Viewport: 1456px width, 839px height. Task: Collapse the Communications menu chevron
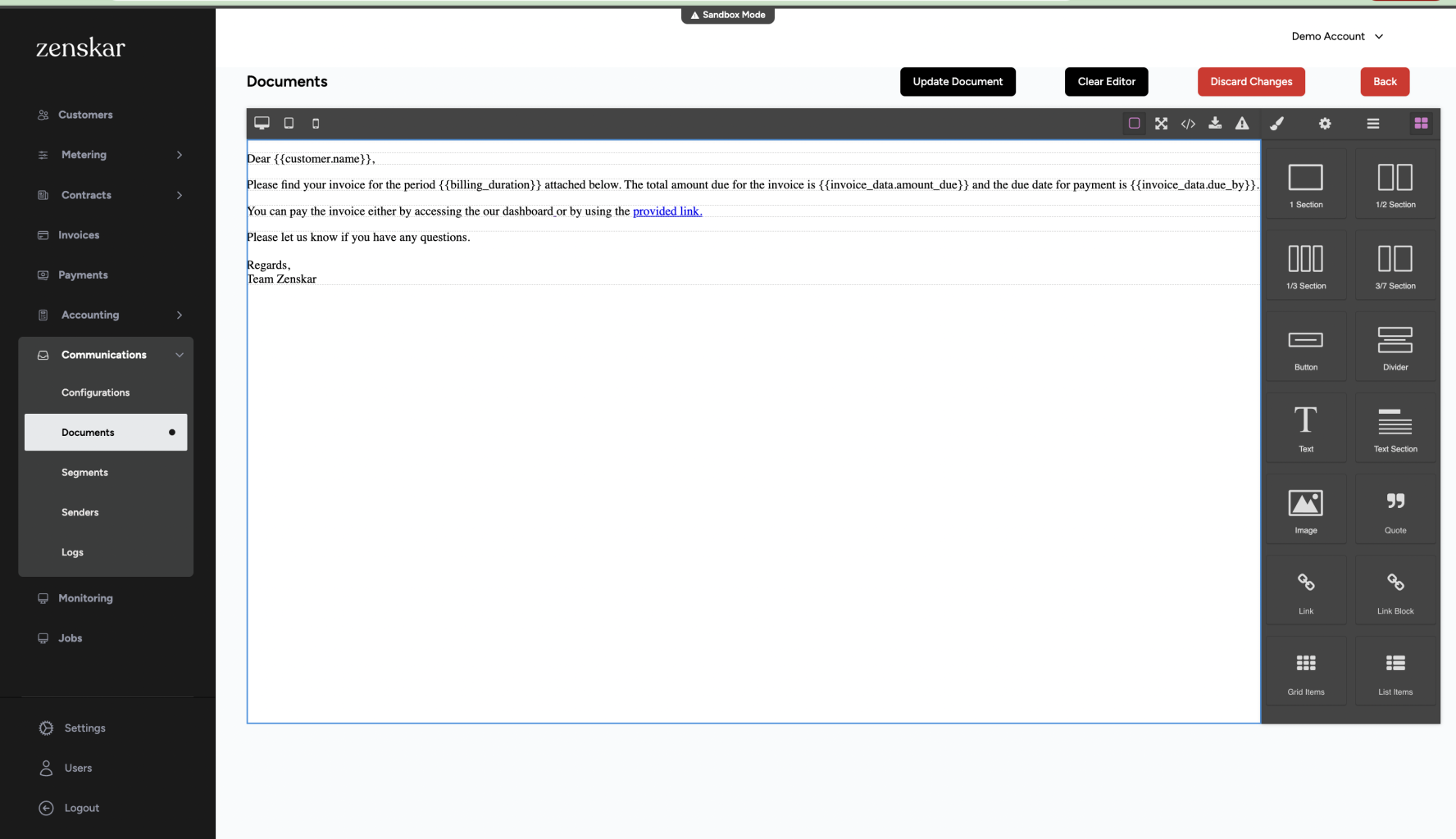coord(180,355)
